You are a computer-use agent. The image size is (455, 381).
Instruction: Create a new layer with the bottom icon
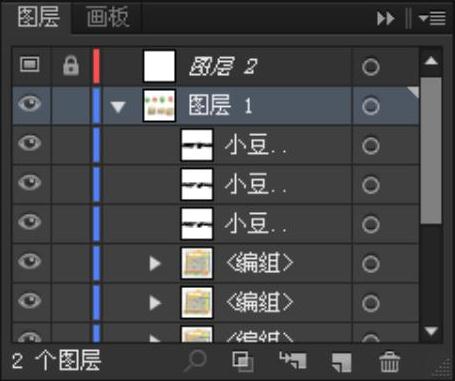tap(342, 362)
